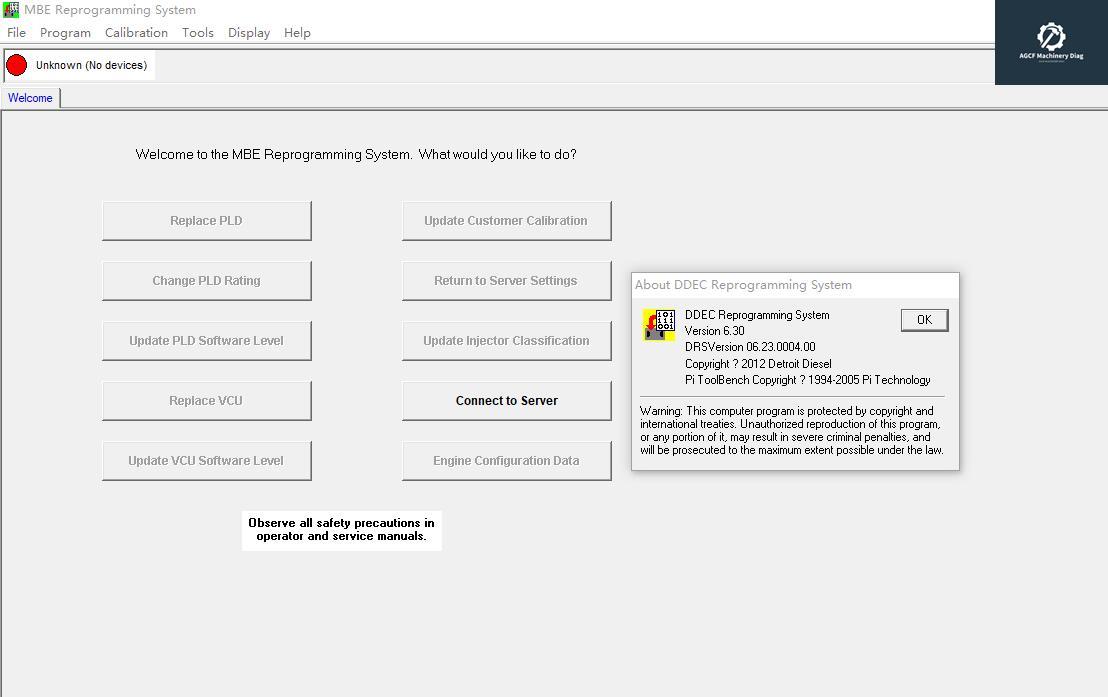Click the Return to Server Settings button
The height and width of the screenshot is (697, 1108).
coord(506,280)
